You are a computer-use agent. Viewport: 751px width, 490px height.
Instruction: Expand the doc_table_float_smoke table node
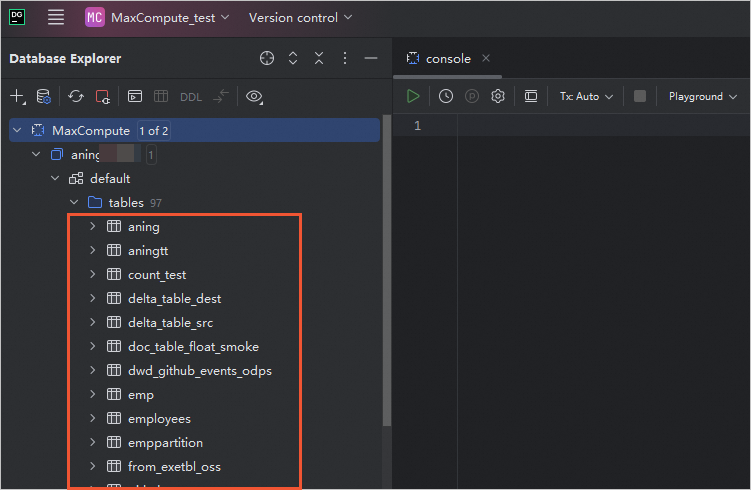click(x=93, y=346)
